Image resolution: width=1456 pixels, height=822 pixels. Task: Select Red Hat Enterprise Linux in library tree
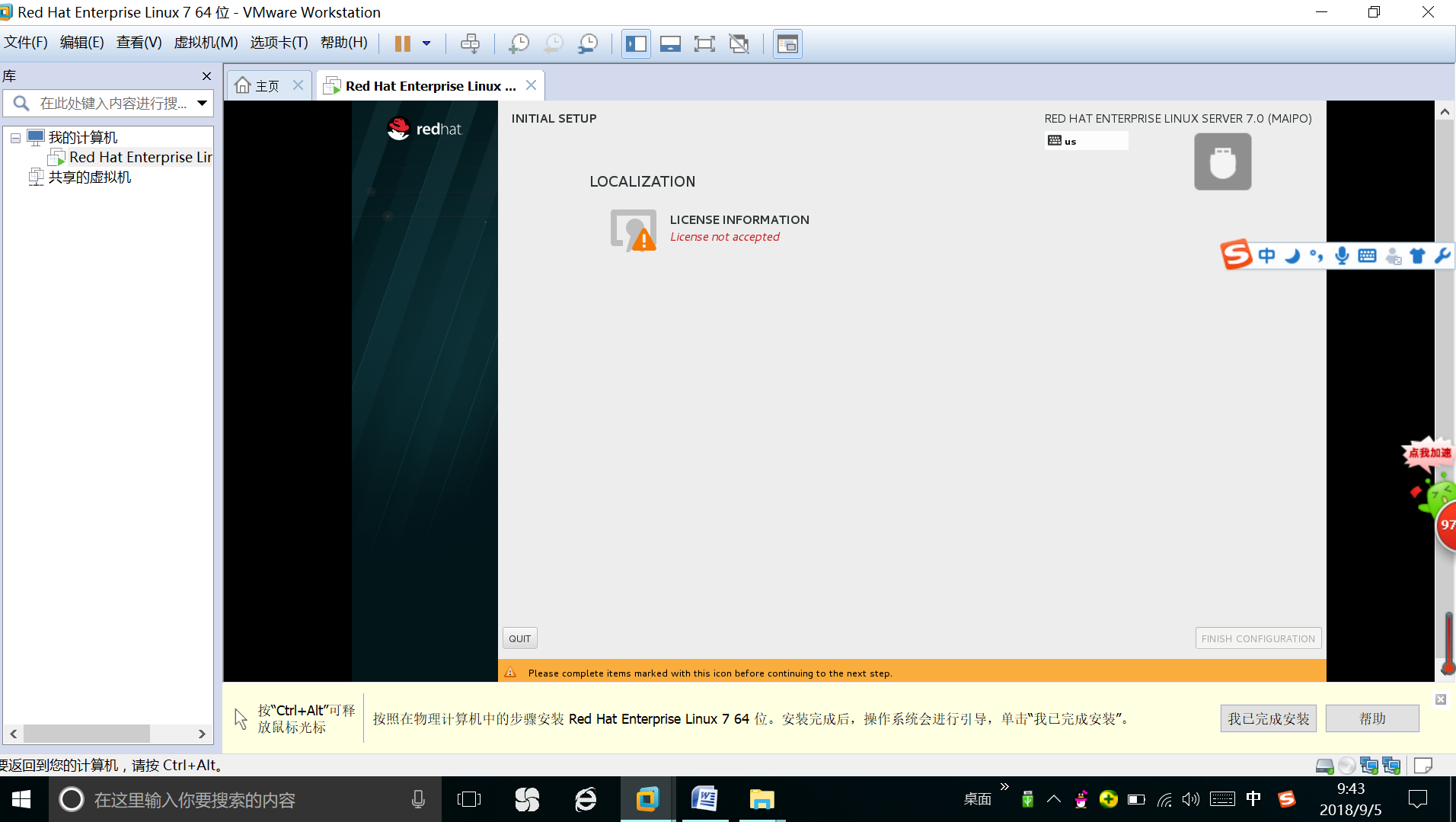[130, 158]
